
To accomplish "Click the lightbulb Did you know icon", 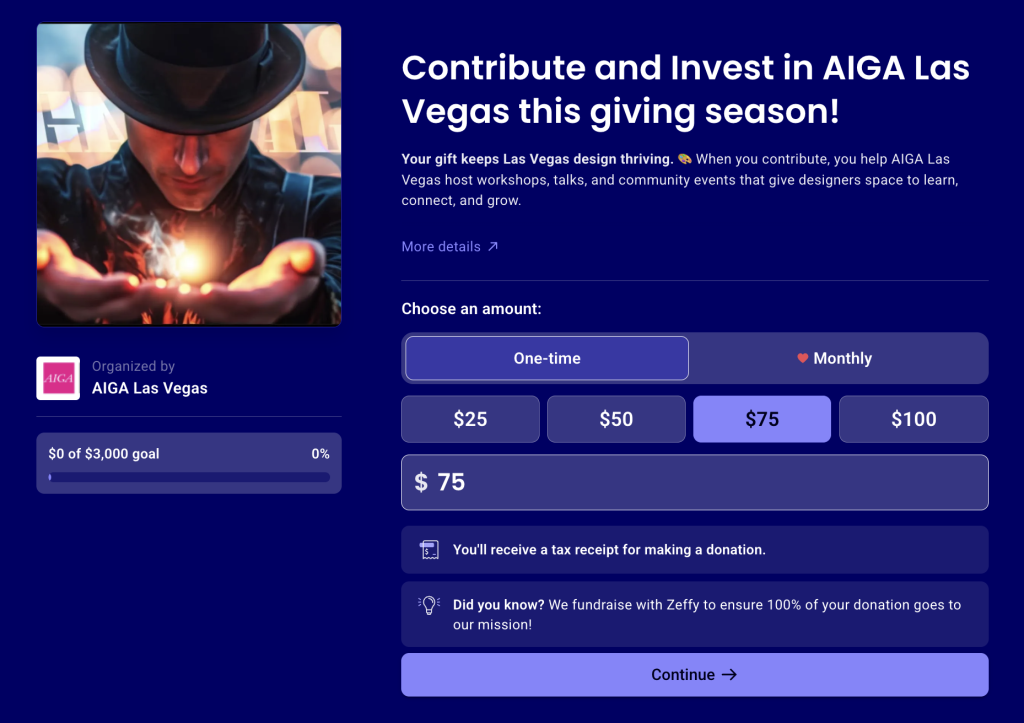I will (429, 605).
